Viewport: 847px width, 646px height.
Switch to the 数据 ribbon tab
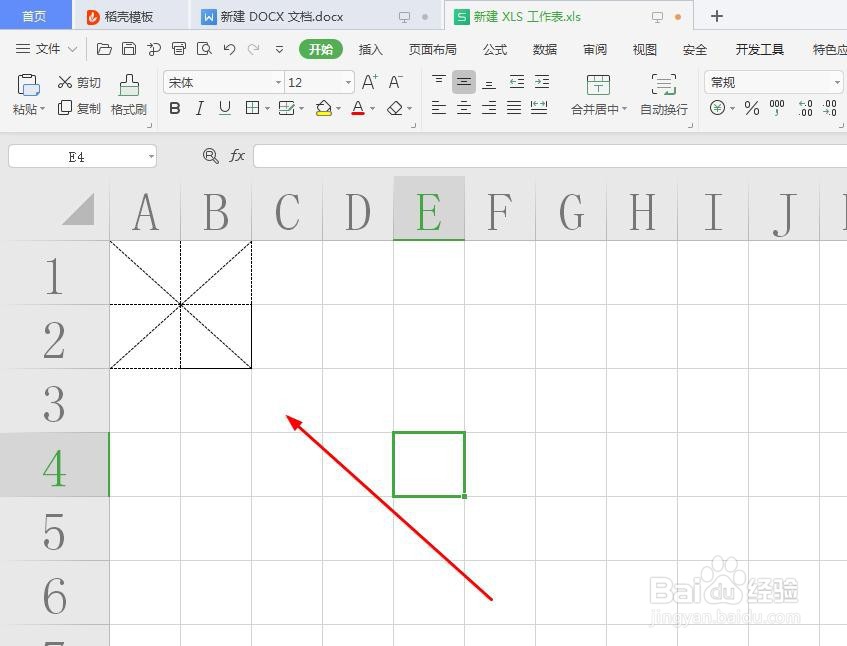544,50
